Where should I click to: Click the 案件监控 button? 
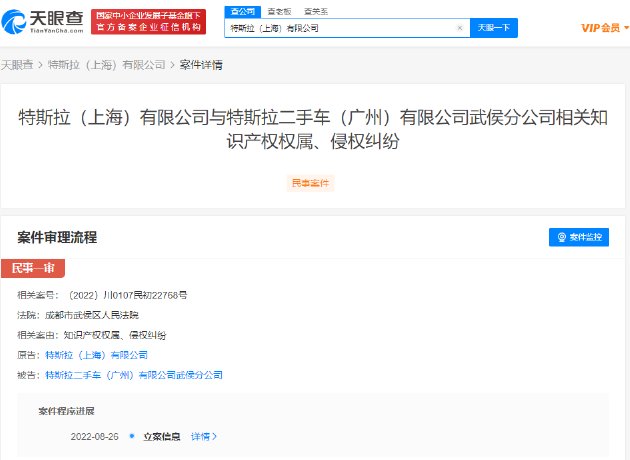[579, 237]
